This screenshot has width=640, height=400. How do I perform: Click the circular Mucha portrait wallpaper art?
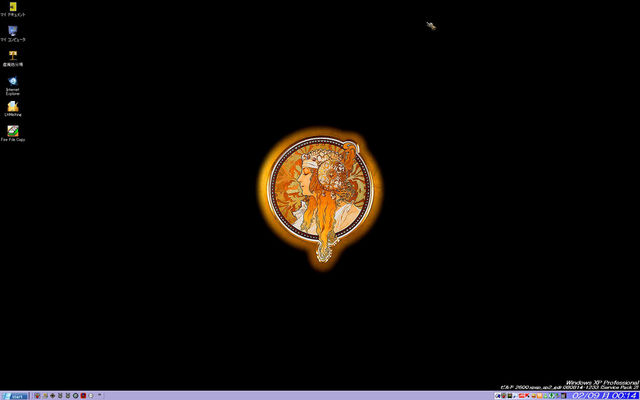pyautogui.click(x=320, y=189)
